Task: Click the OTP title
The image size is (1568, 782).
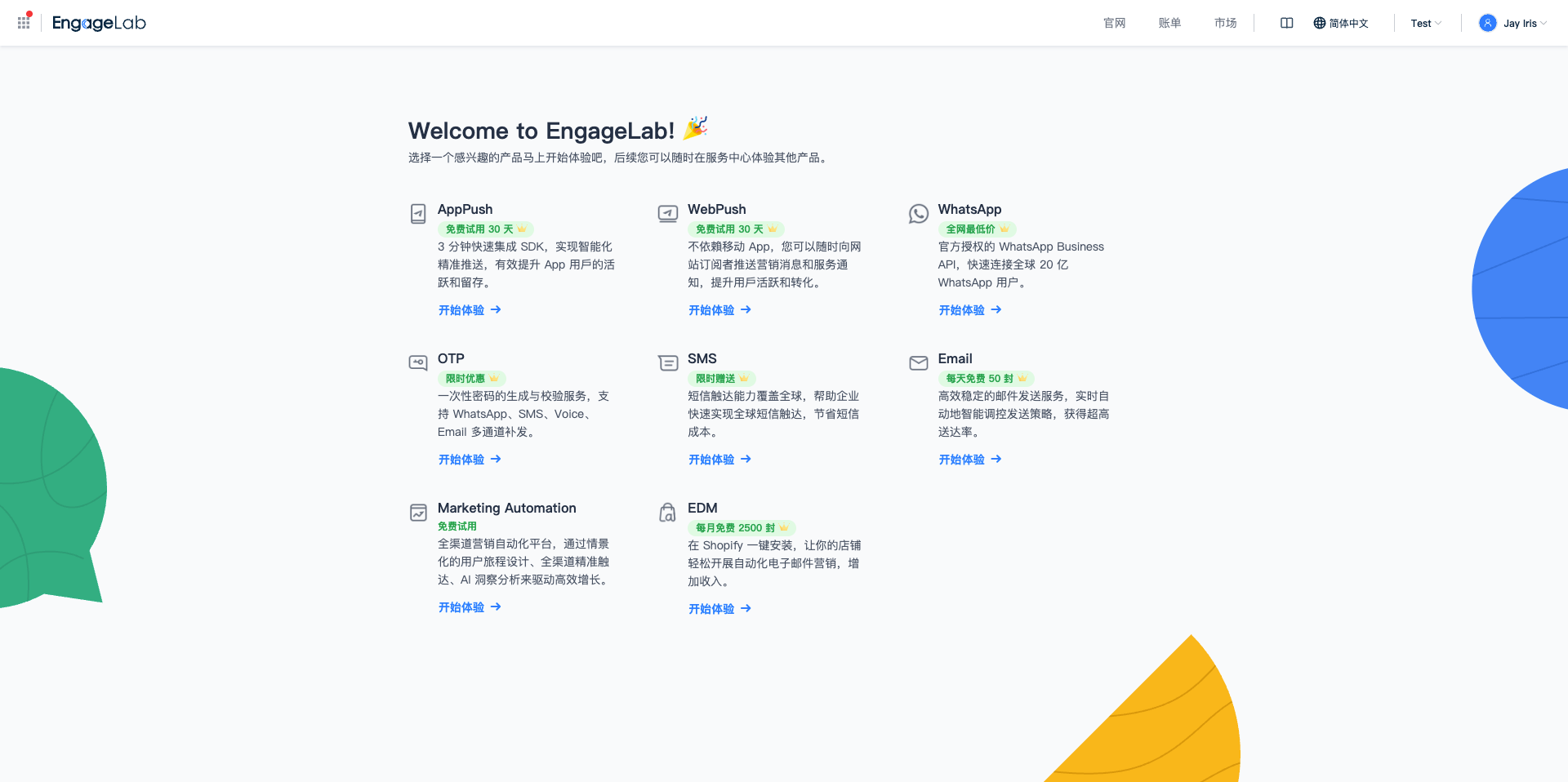Action: 451,358
